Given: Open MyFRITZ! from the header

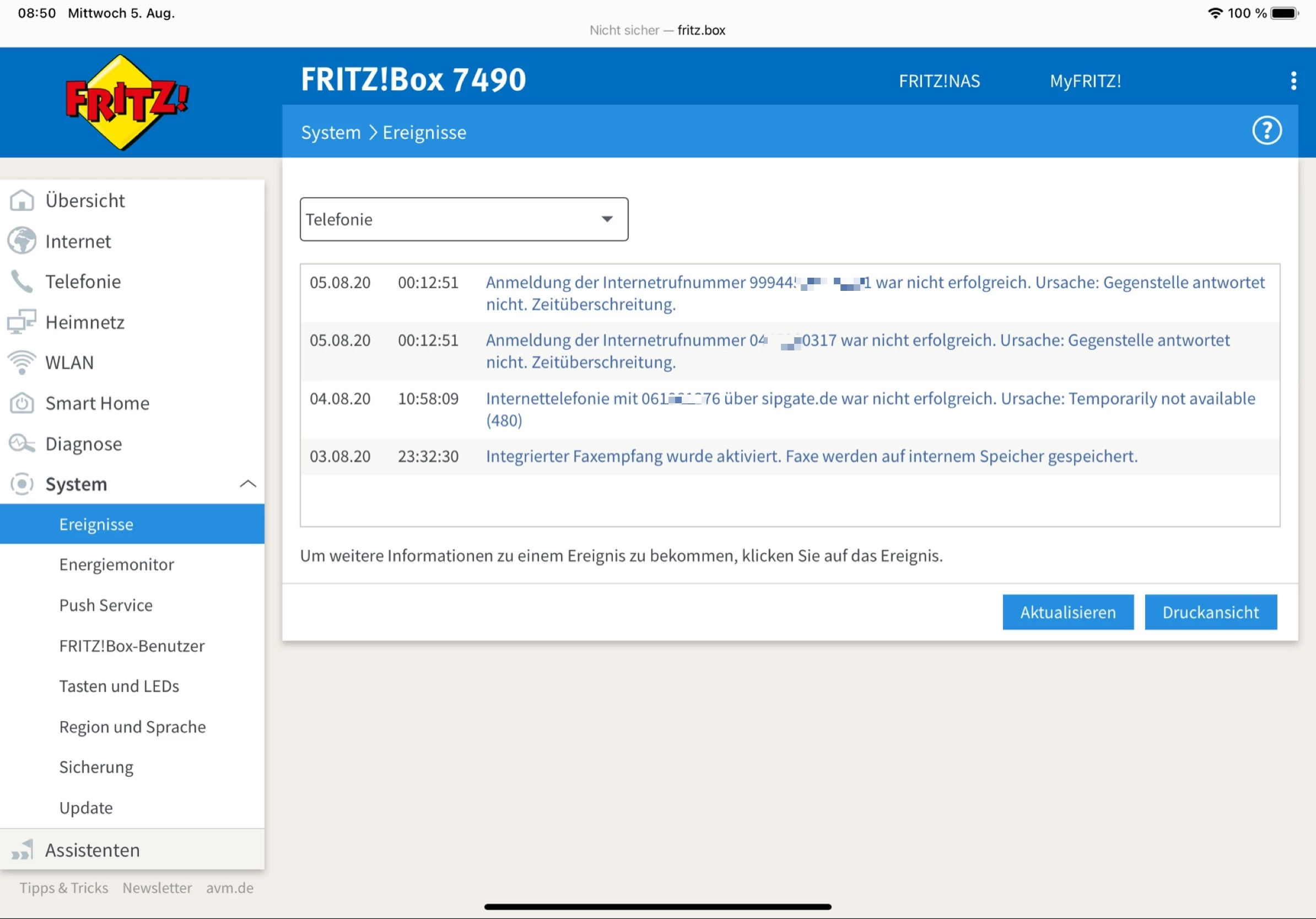Looking at the screenshot, I should 1085,82.
